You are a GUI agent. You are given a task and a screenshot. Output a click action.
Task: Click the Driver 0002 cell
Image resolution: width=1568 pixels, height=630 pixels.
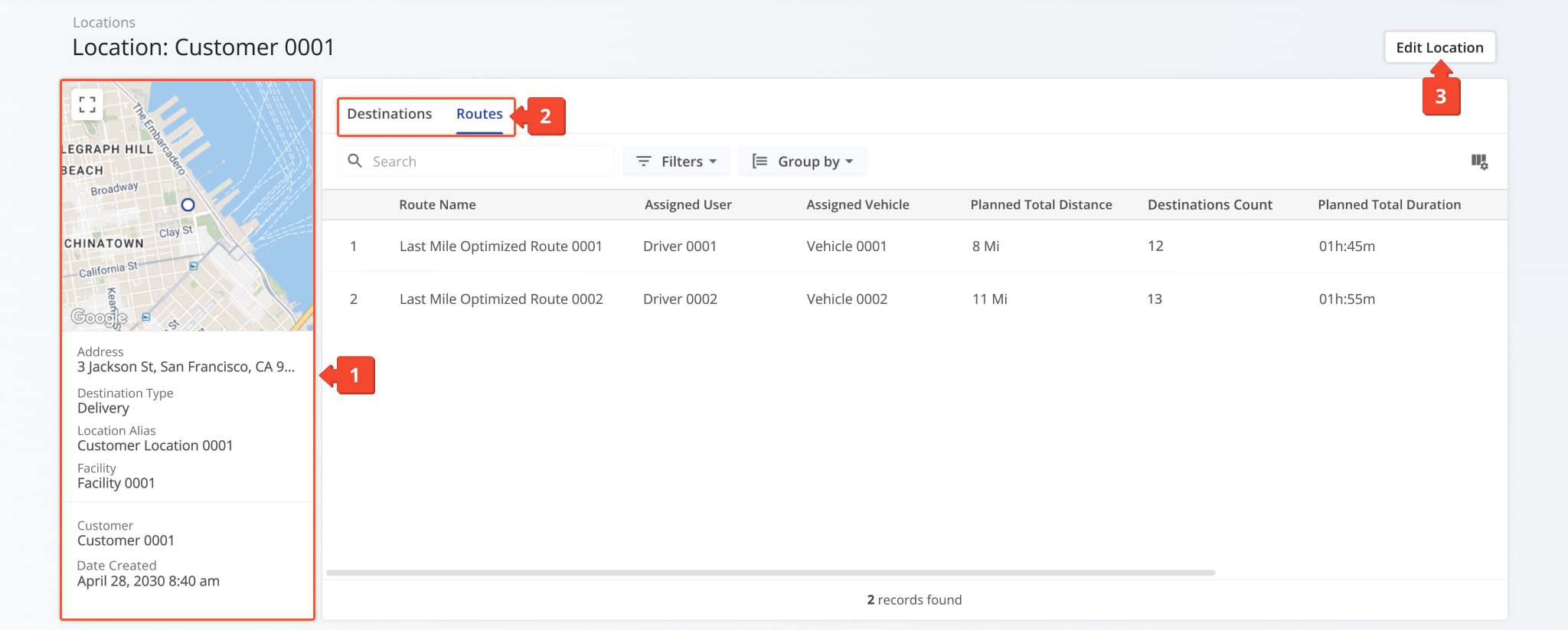(x=680, y=299)
